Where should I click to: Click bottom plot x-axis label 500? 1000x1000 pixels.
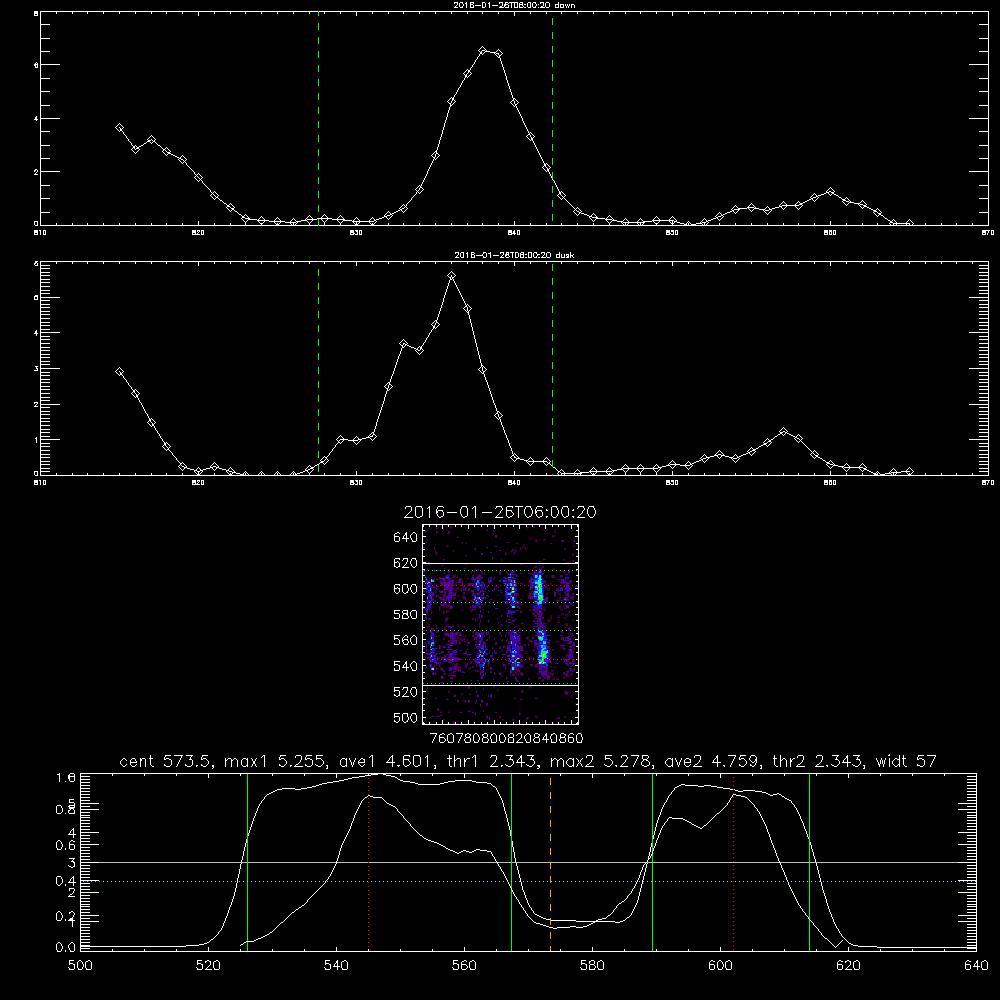[x=80, y=966]
